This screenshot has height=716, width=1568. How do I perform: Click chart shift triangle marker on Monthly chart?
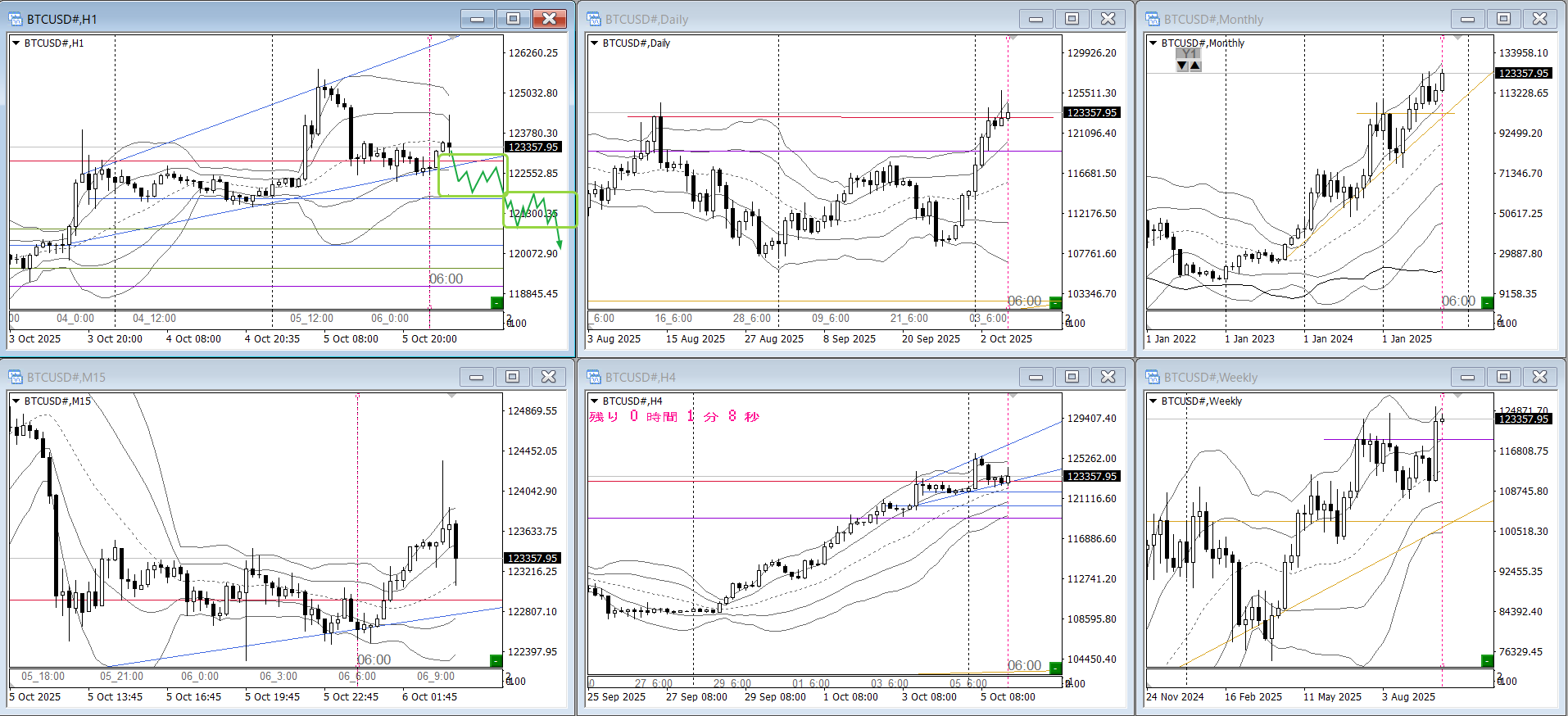[1457, 39]
